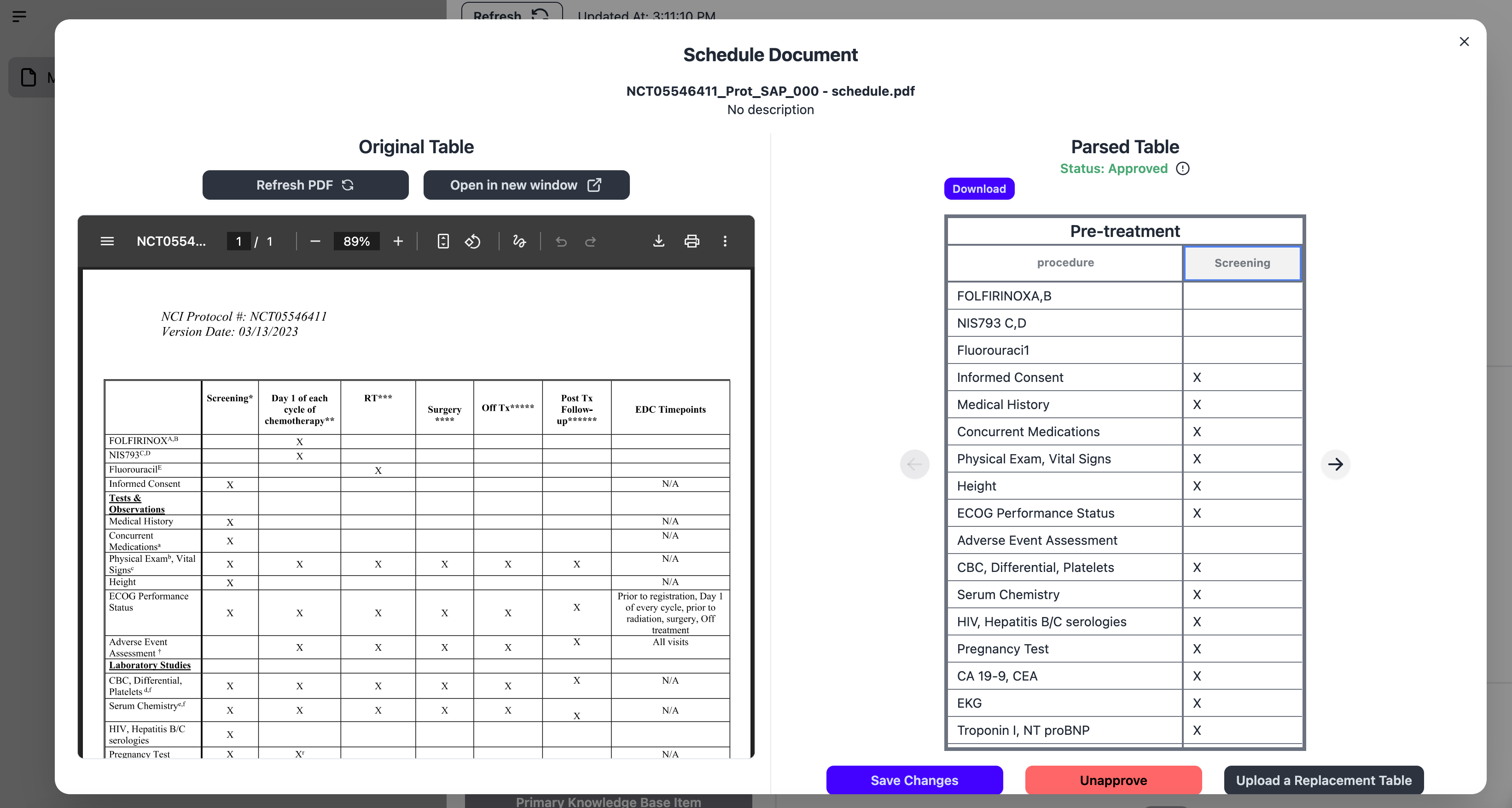1512x808 pixels.
Task: Download the parsed table
Action: [x=978, y=189]
